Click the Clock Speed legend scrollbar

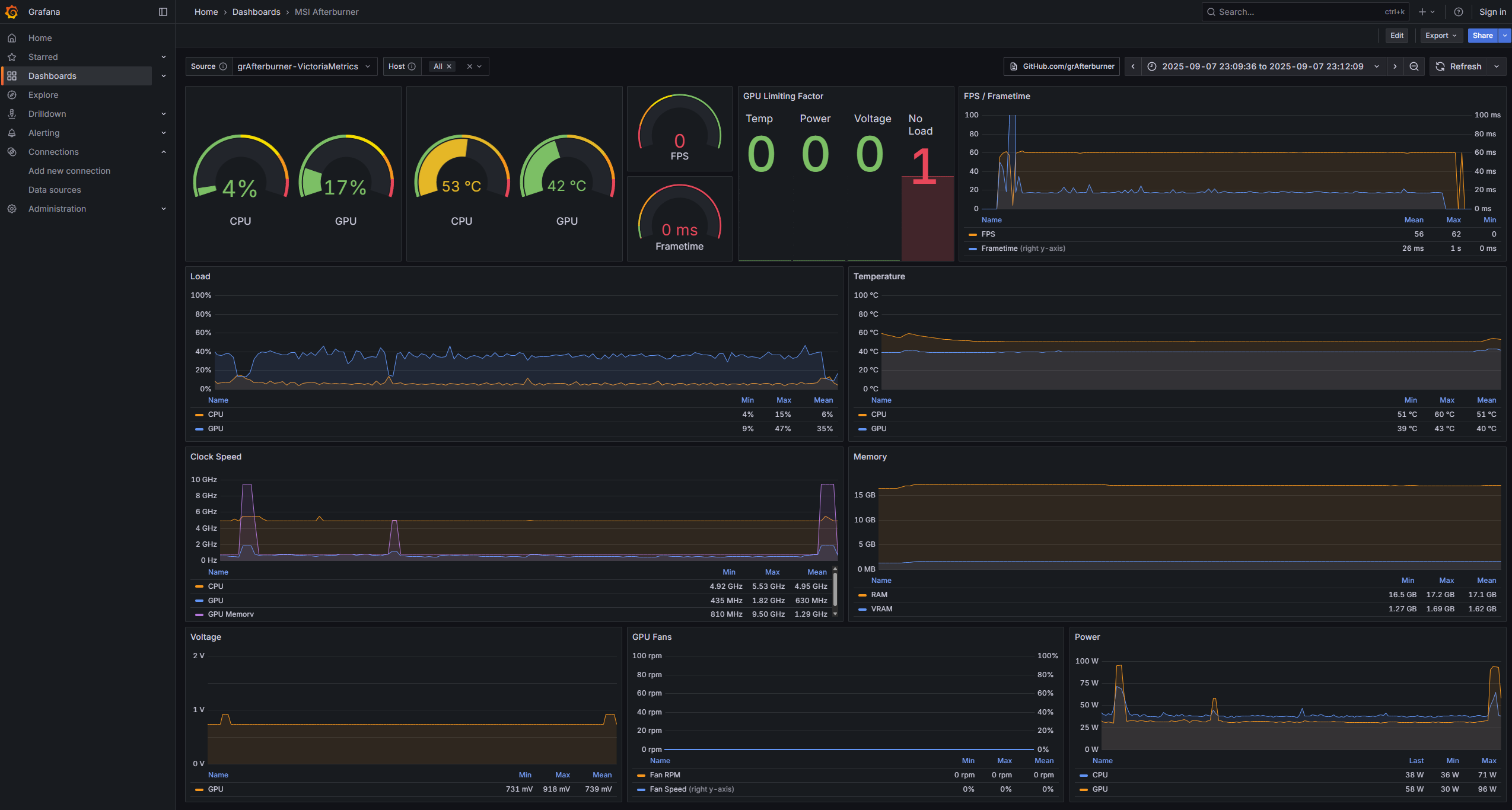coord(835,590)
